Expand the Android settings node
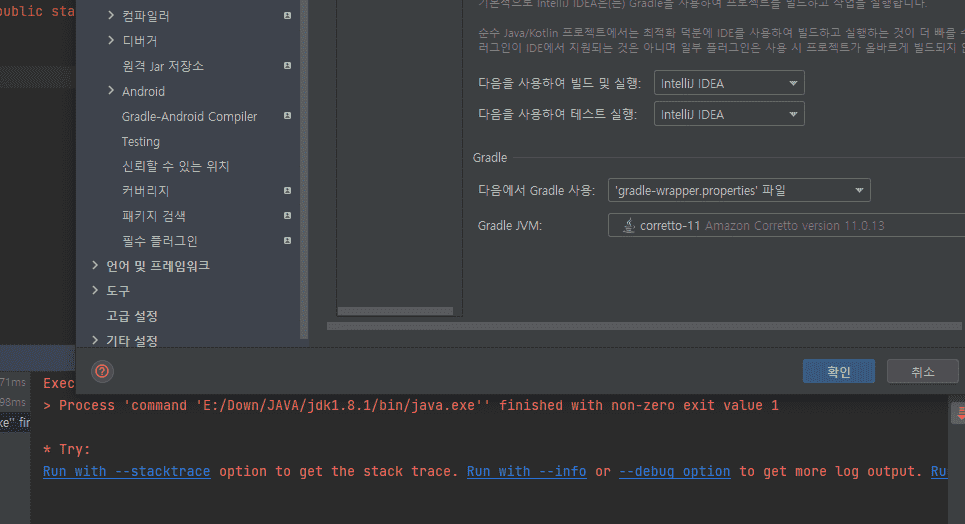 [x=111, y=91]
